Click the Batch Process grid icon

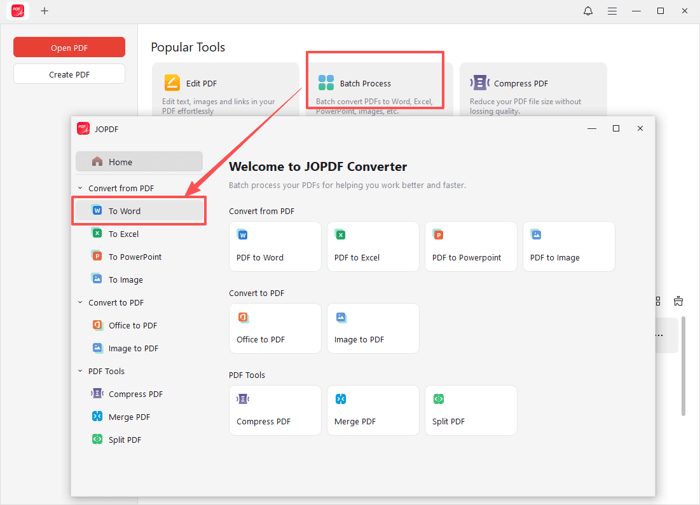click(x=326, y=83)
